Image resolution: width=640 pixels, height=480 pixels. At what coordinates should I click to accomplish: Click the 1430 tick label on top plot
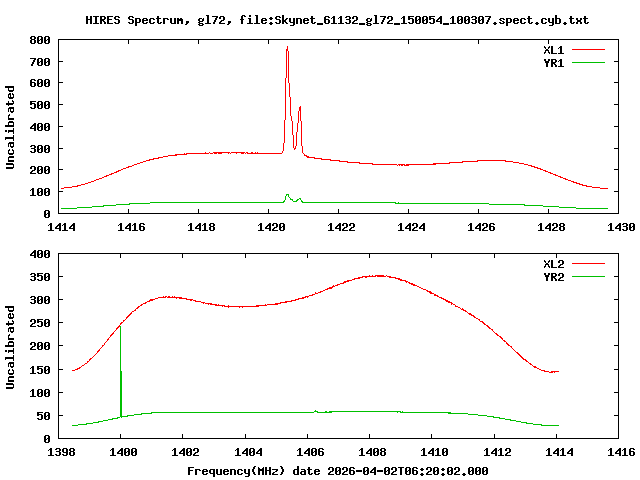(621, 227)
